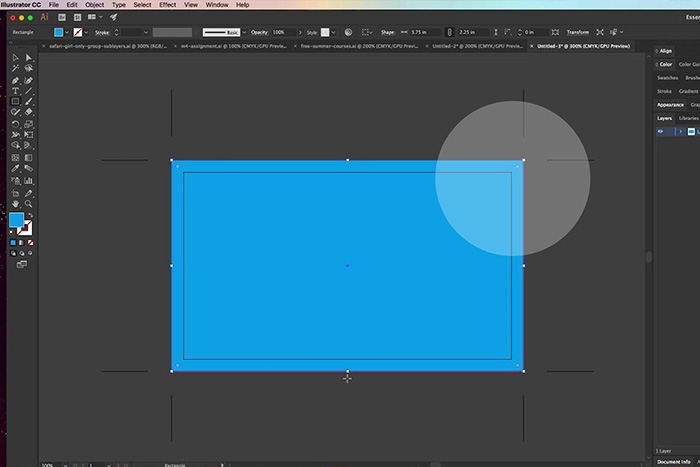The width and height of the screenshot is (700, 467).
Task: Enable Draw Normal mode
Action: pos(13,253)
